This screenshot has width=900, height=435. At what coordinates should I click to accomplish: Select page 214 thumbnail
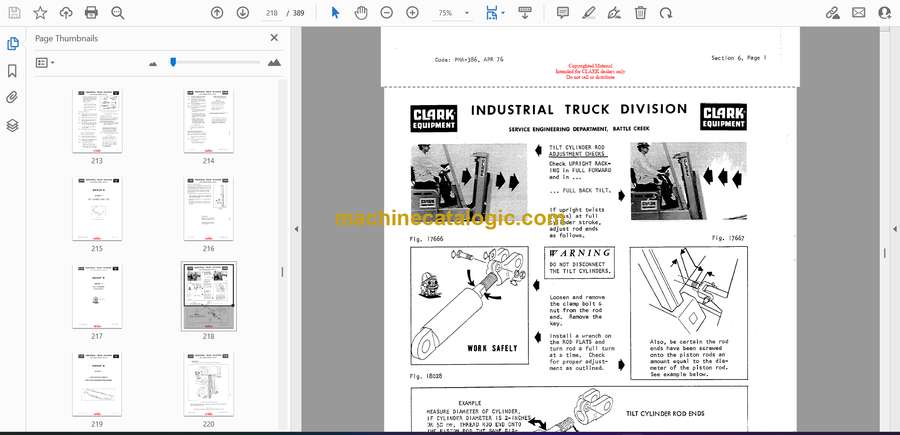pos(208,121)
